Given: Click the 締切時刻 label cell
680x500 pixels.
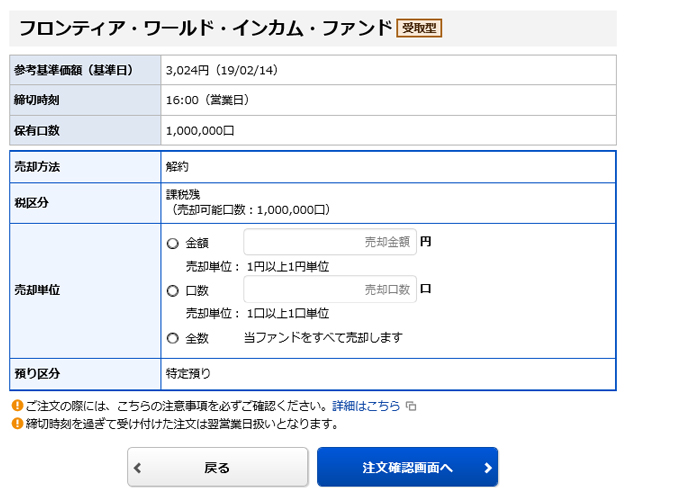Looking at the screenshot, I should 85,100.
